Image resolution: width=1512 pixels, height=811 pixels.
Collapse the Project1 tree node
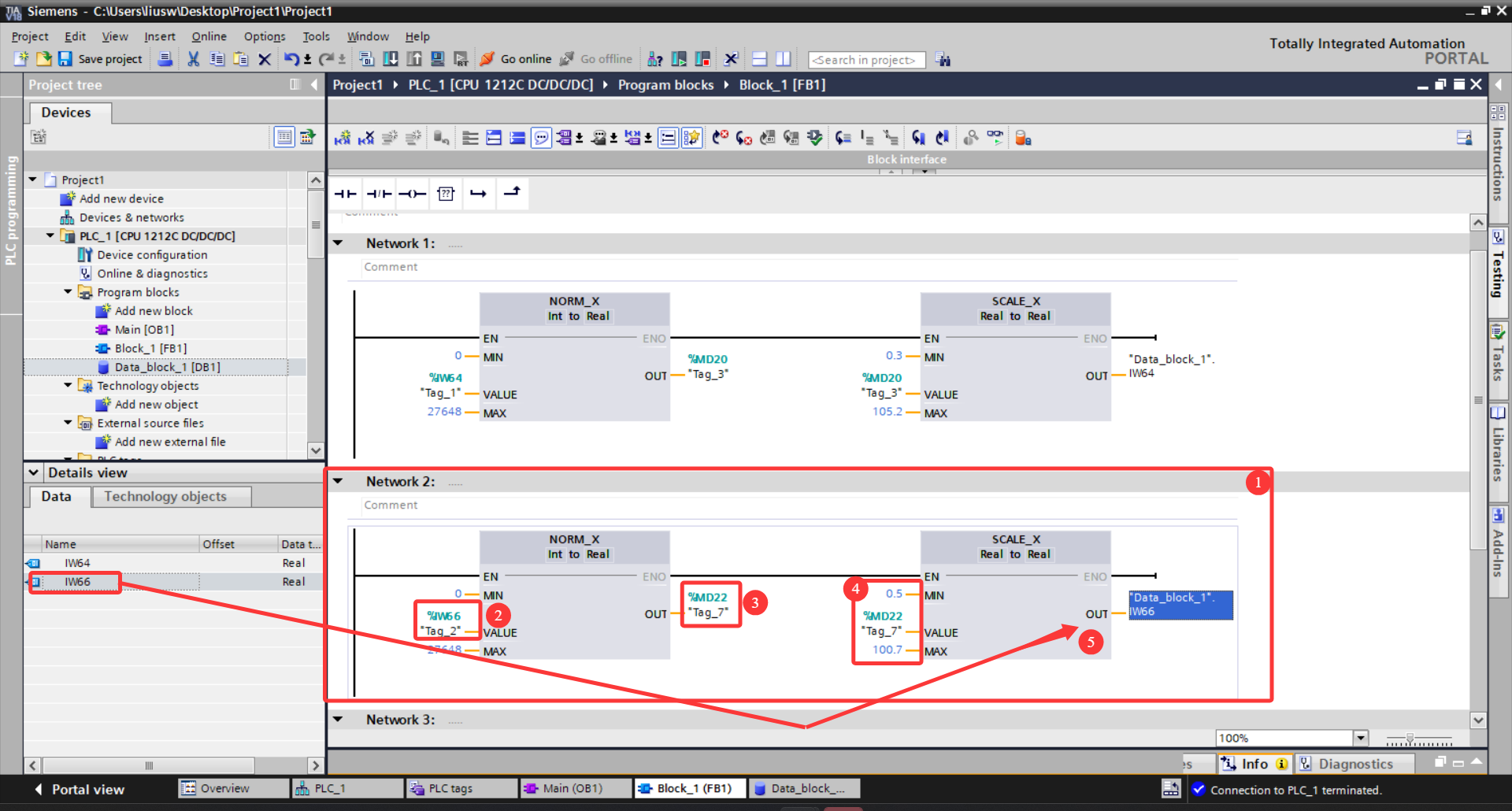(33, 180)
